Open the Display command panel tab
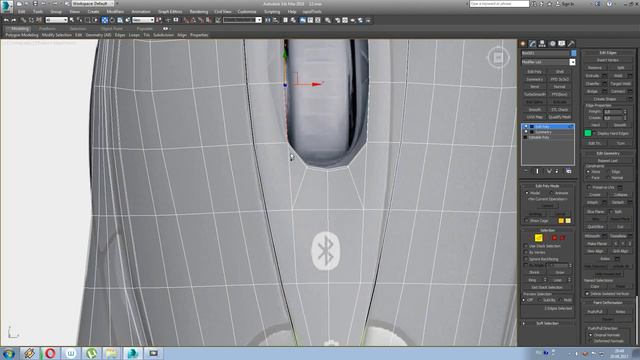Image resolution: width=640 pixels, height=360 pixels. (562, 44)
